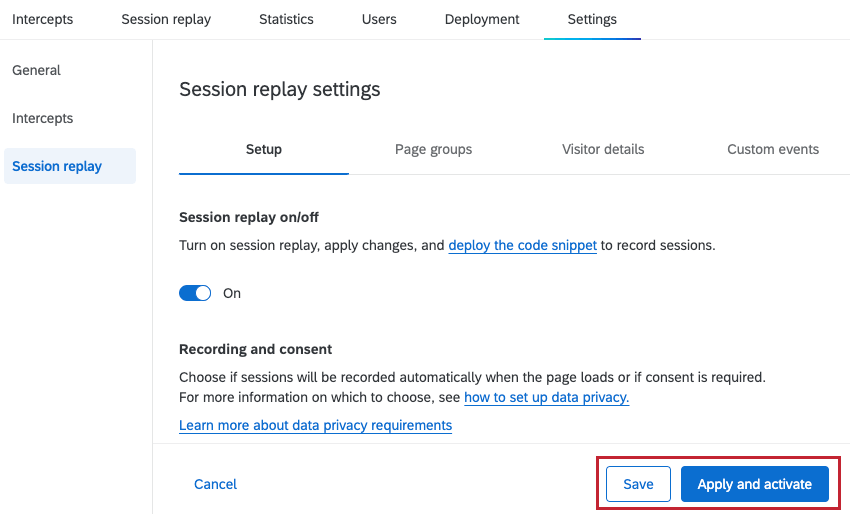Click the Cancel button
Image resolution: width=850 pixels, height=514 pixels.
pyautogui.click(x=215, y=484)
